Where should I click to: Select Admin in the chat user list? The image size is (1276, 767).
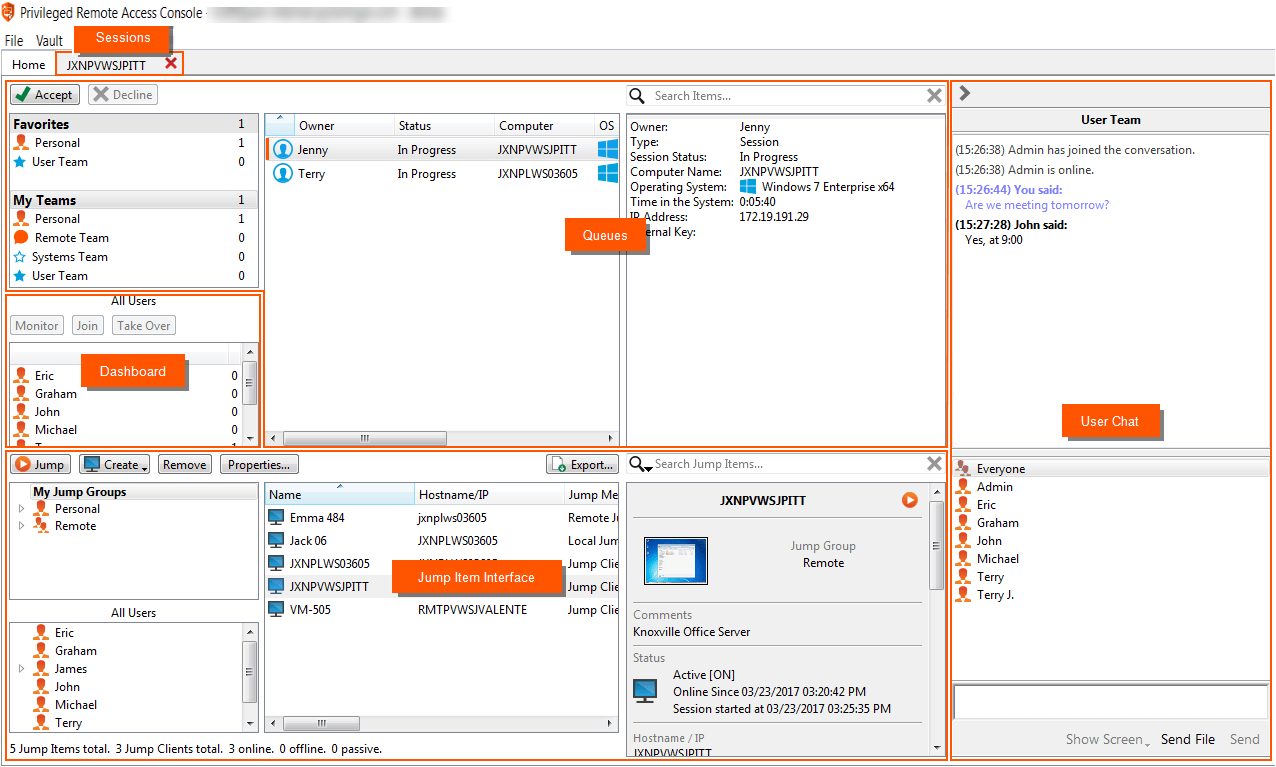[1110, 487]
